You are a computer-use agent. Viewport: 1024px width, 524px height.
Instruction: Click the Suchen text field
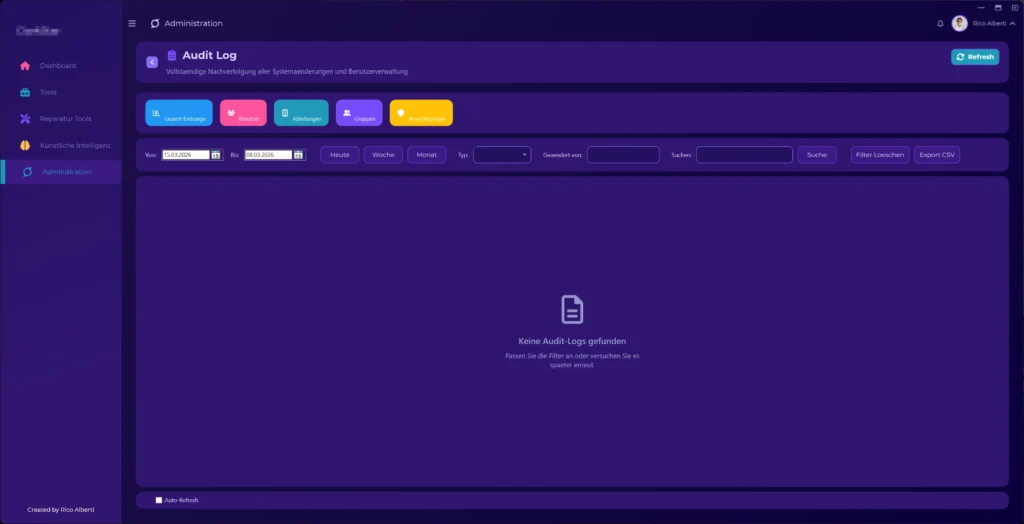[744, 155]
